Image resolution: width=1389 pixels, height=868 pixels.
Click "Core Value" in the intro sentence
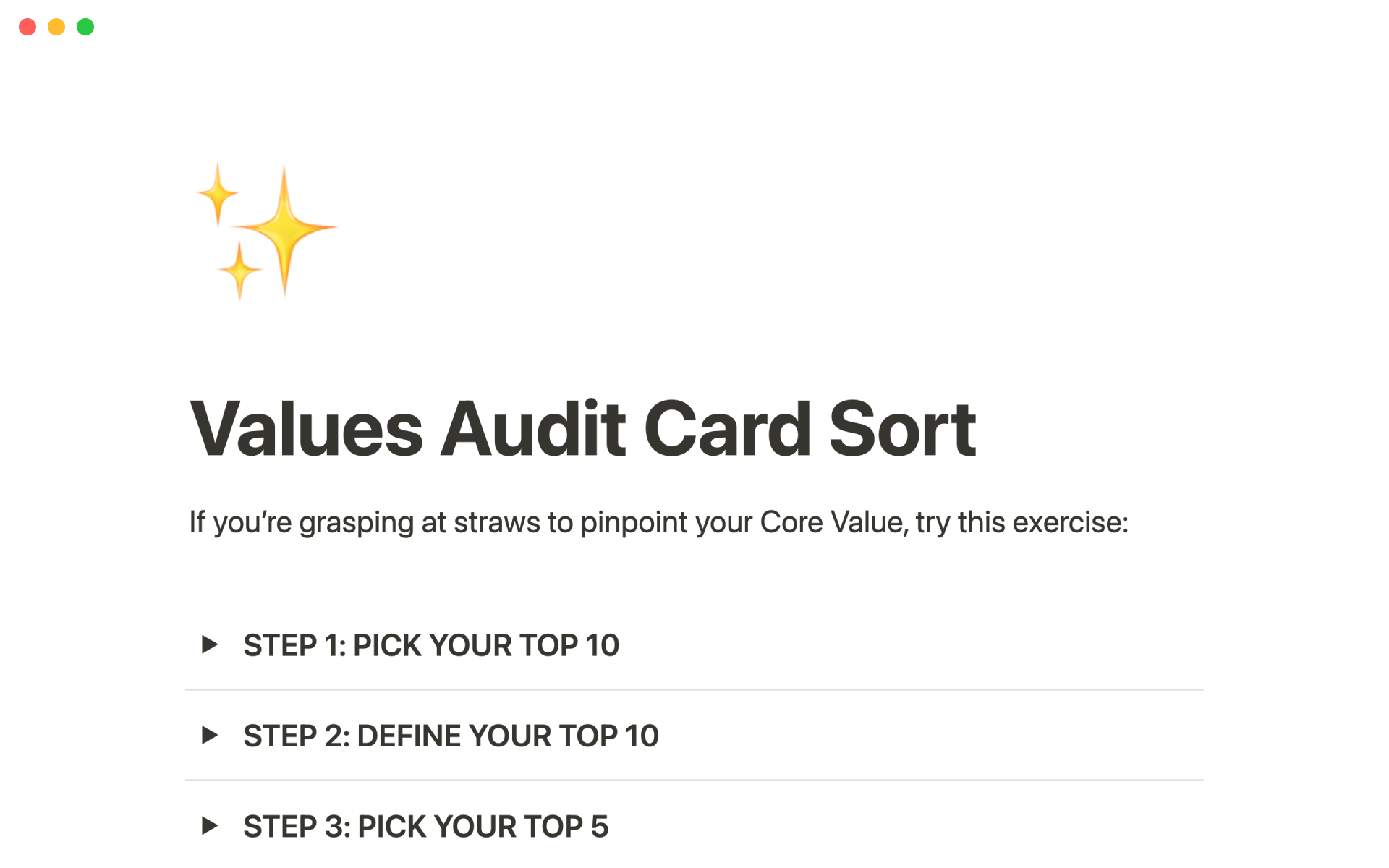tap(832, 522)
